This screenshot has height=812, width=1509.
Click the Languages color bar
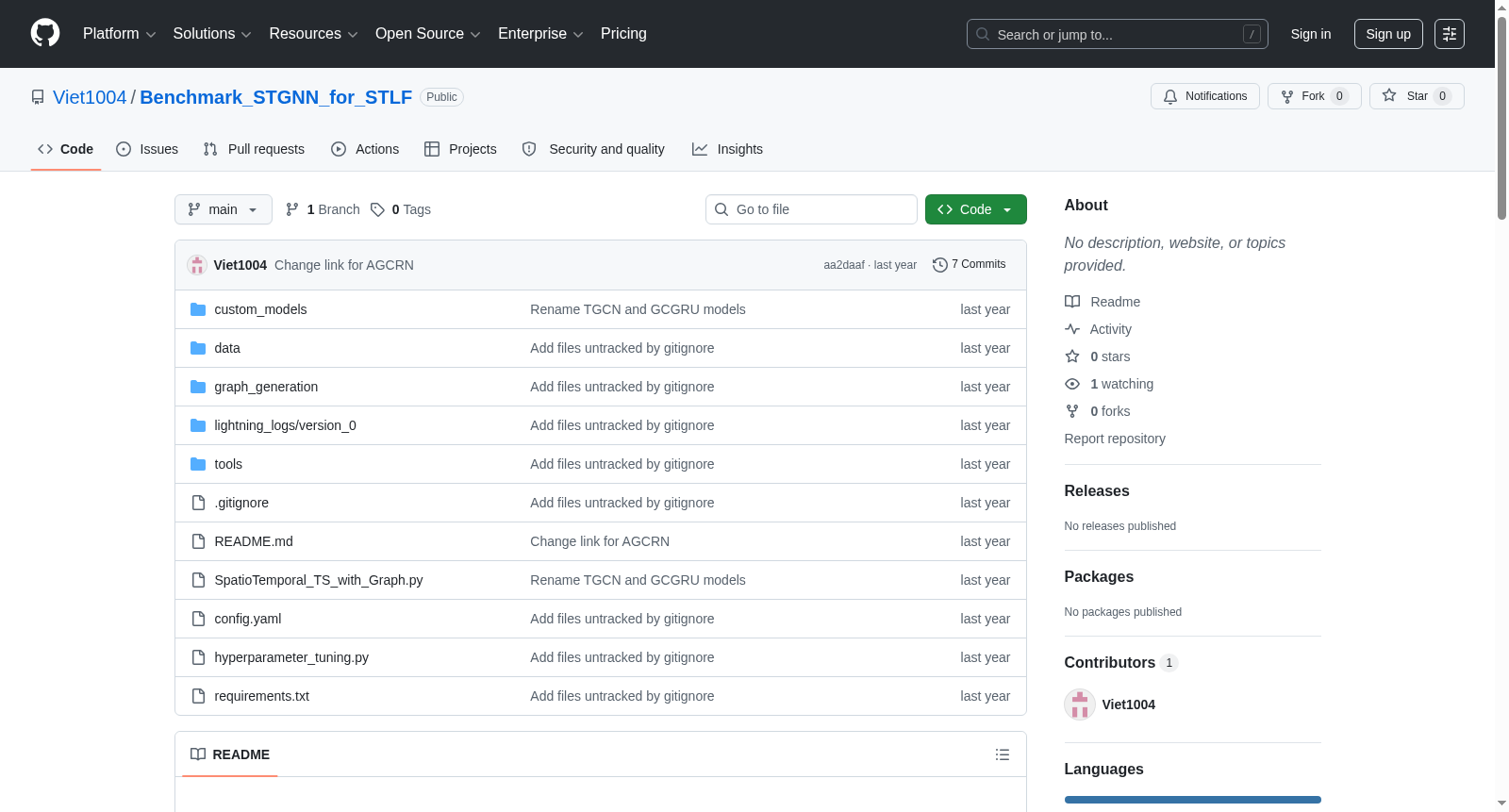point(1193,800)
